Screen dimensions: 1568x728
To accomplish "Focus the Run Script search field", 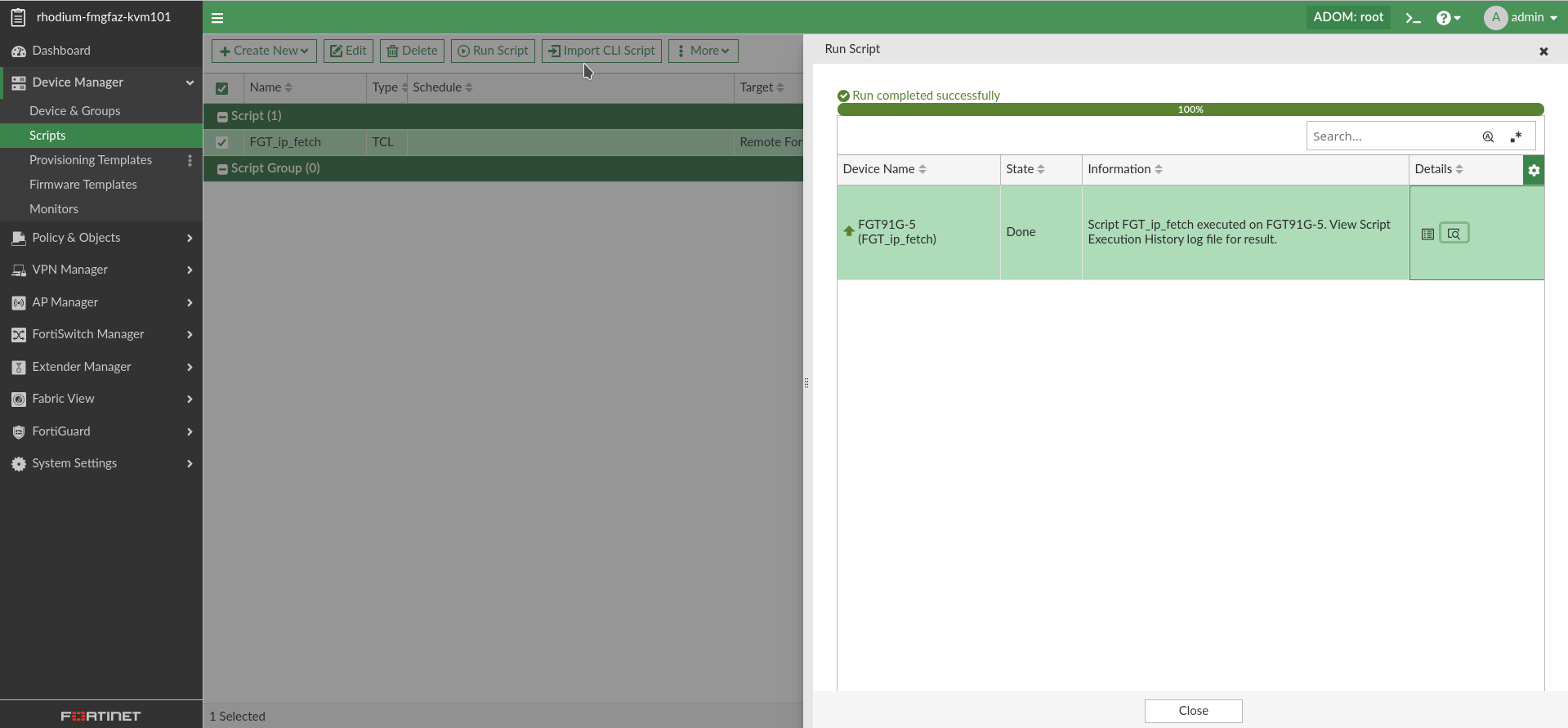I will (x=1392, y=136).
